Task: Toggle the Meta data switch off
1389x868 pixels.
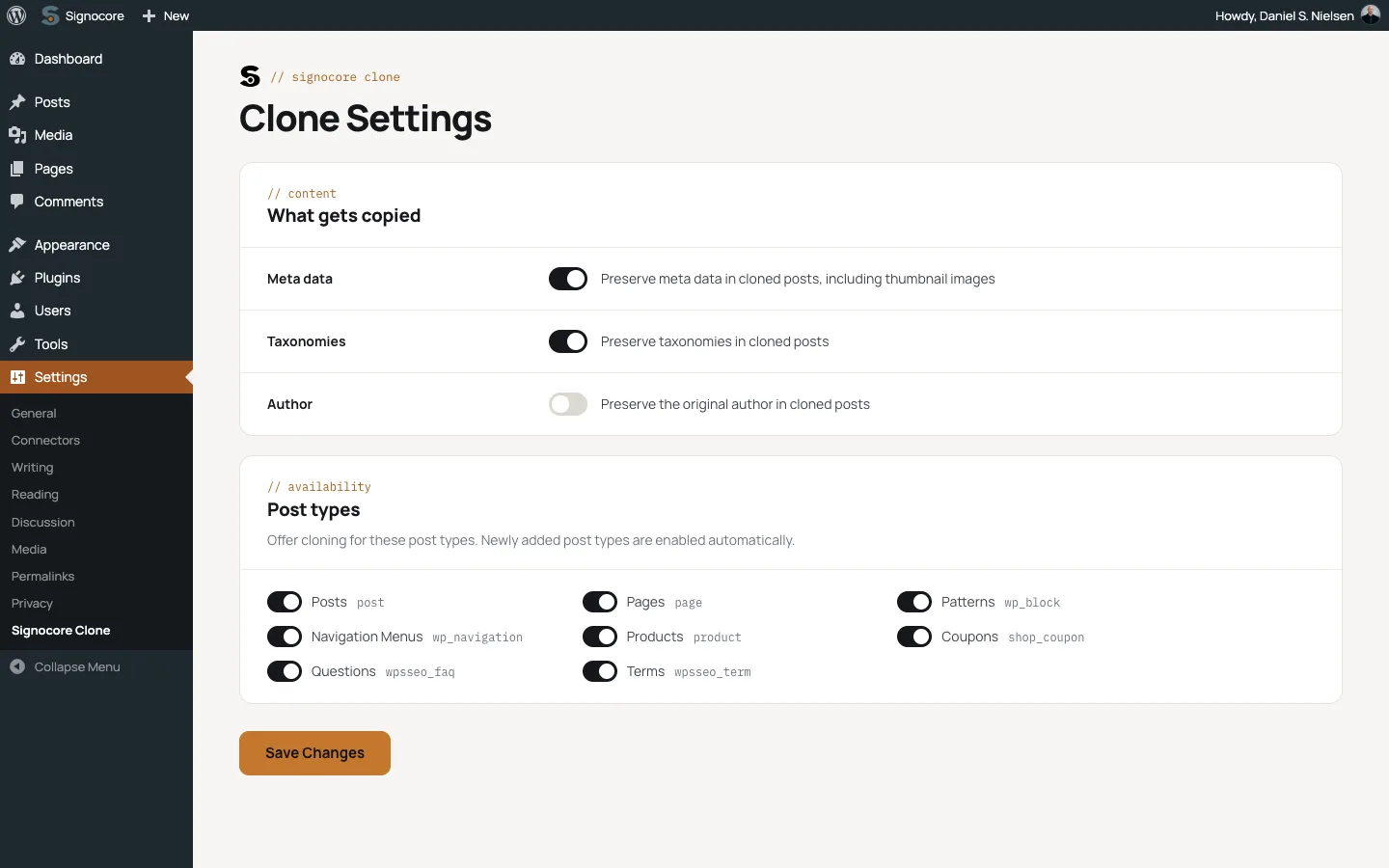Action: (x=568, y=279)
